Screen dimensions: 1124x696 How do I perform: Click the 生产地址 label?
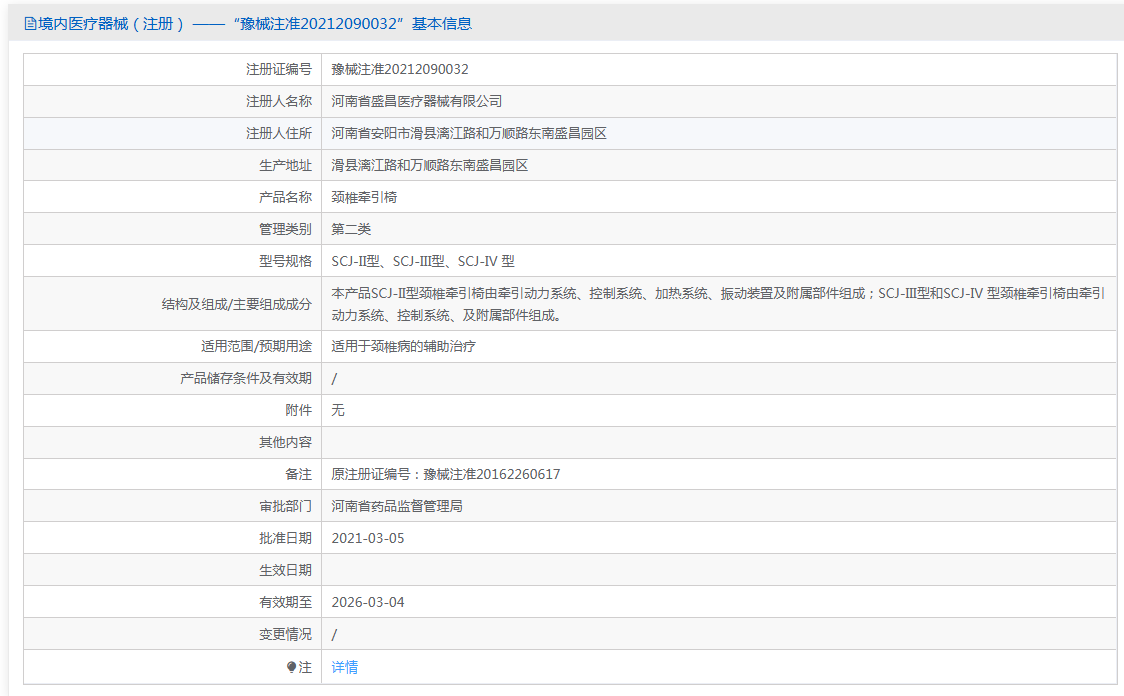(285, 166)
